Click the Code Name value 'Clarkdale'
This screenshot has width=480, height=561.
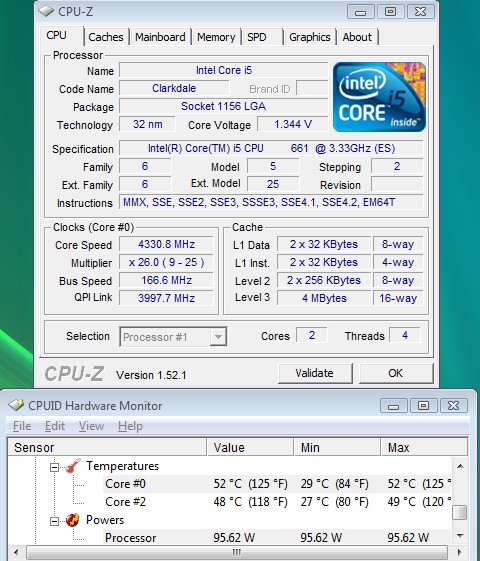point(174,88)
